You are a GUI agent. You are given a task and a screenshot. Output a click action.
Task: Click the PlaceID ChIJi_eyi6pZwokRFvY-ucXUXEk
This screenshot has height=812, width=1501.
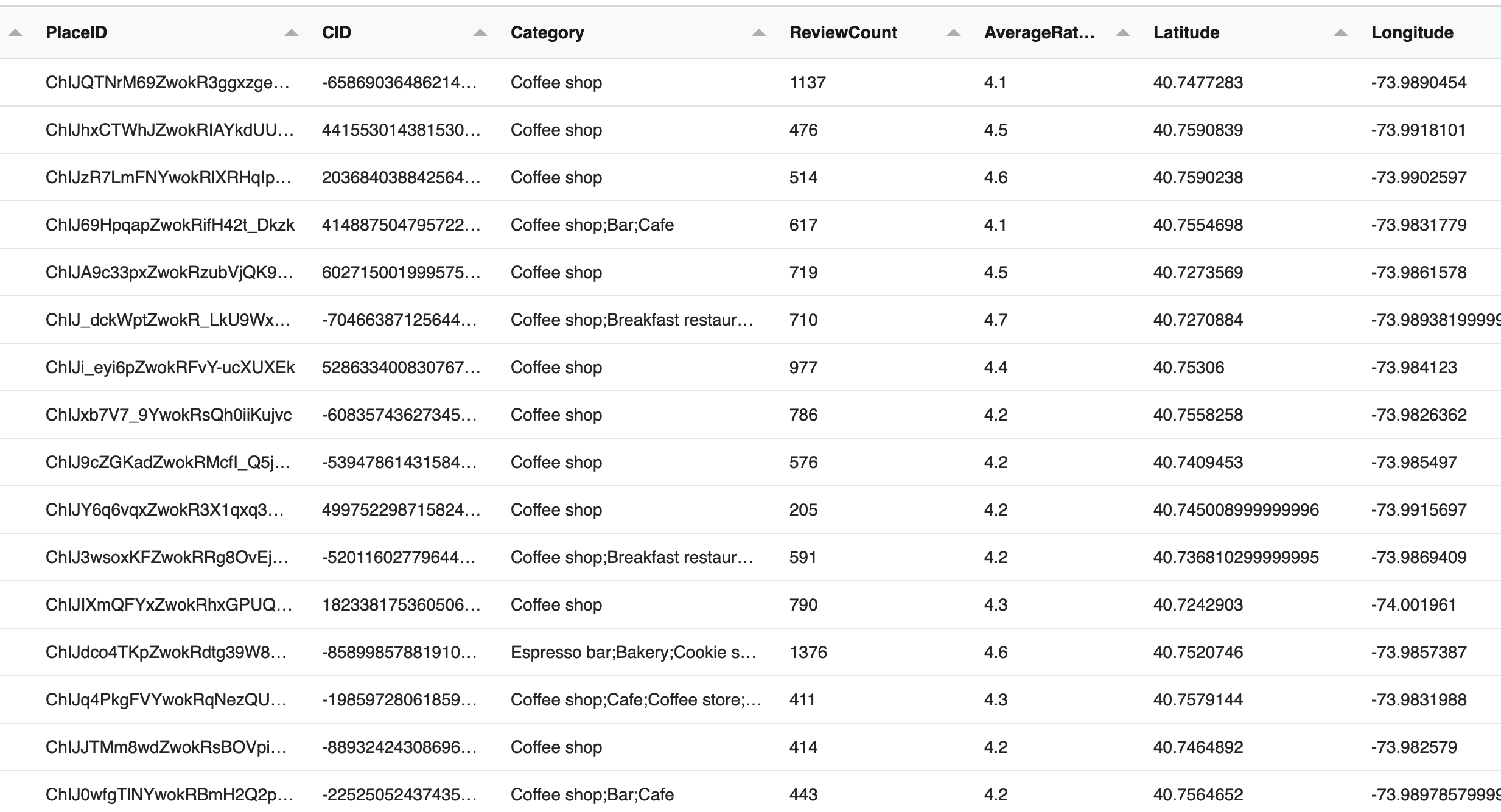pos(169,367)
